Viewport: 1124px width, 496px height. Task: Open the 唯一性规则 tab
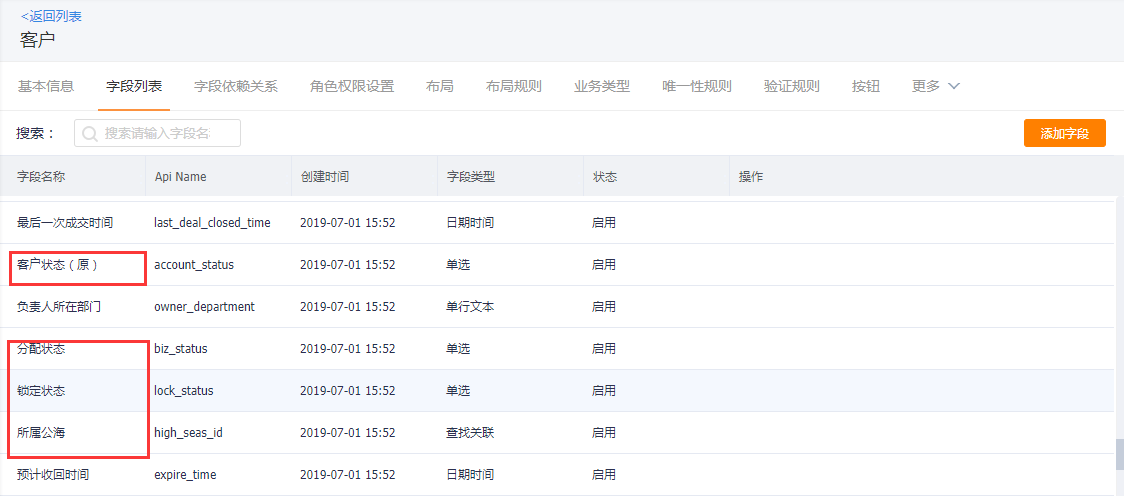[697, 86]
